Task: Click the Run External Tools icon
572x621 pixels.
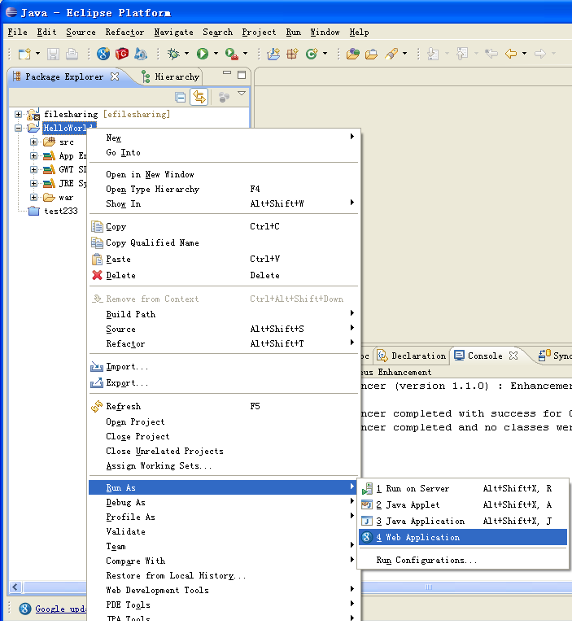Action: coord(231,53)
